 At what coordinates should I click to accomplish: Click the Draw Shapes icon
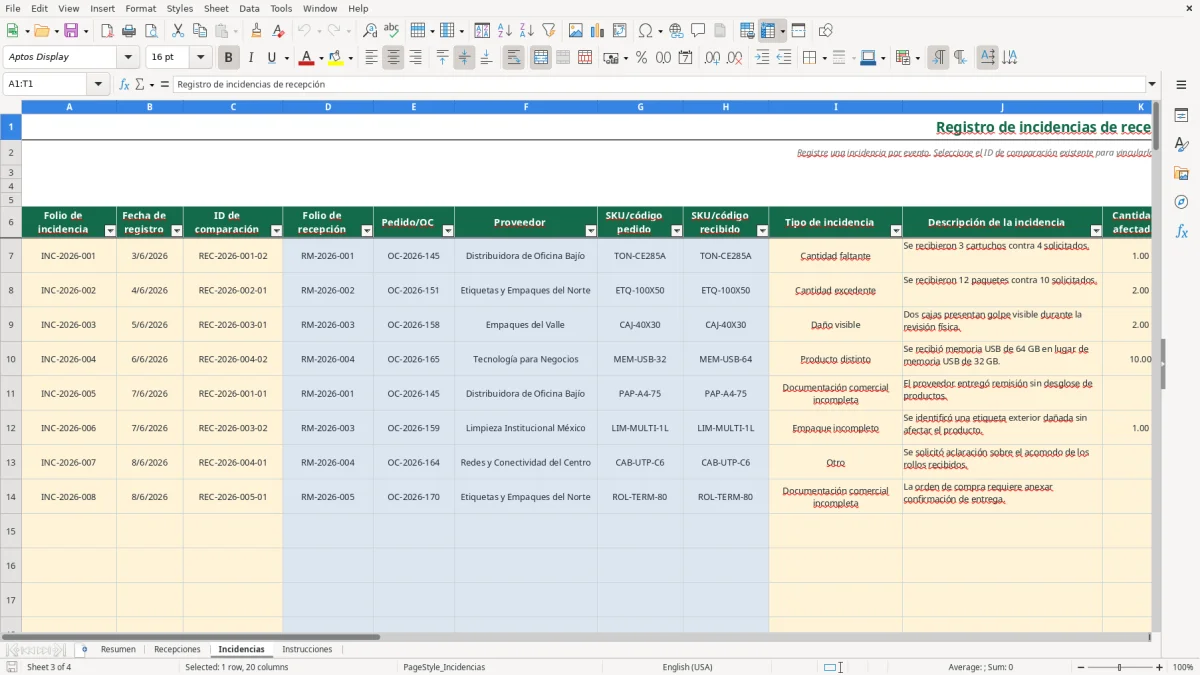(x=826, y=31)
